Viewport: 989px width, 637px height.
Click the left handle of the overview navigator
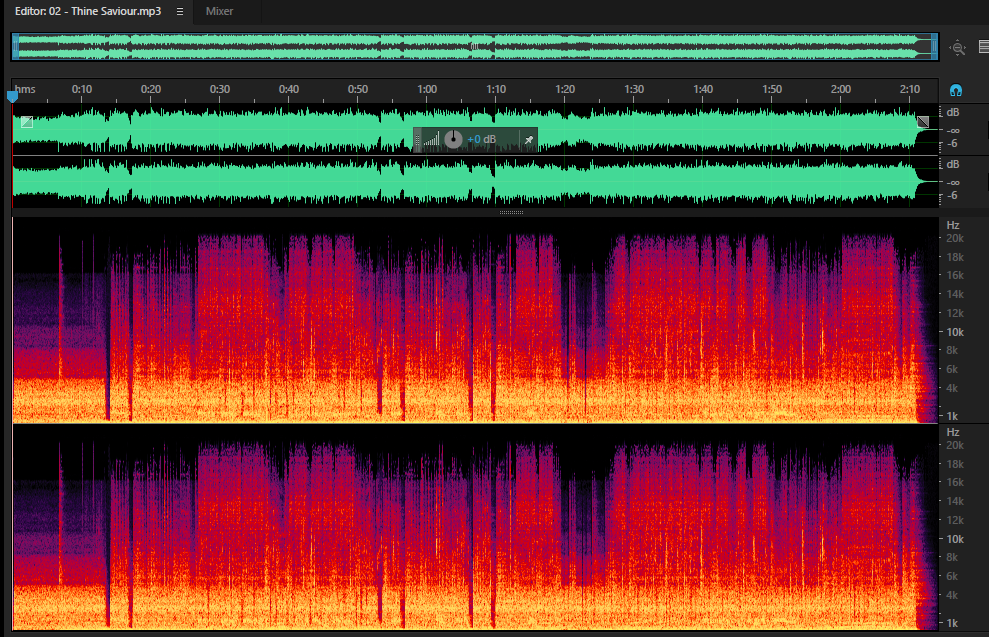click(15, 47)
